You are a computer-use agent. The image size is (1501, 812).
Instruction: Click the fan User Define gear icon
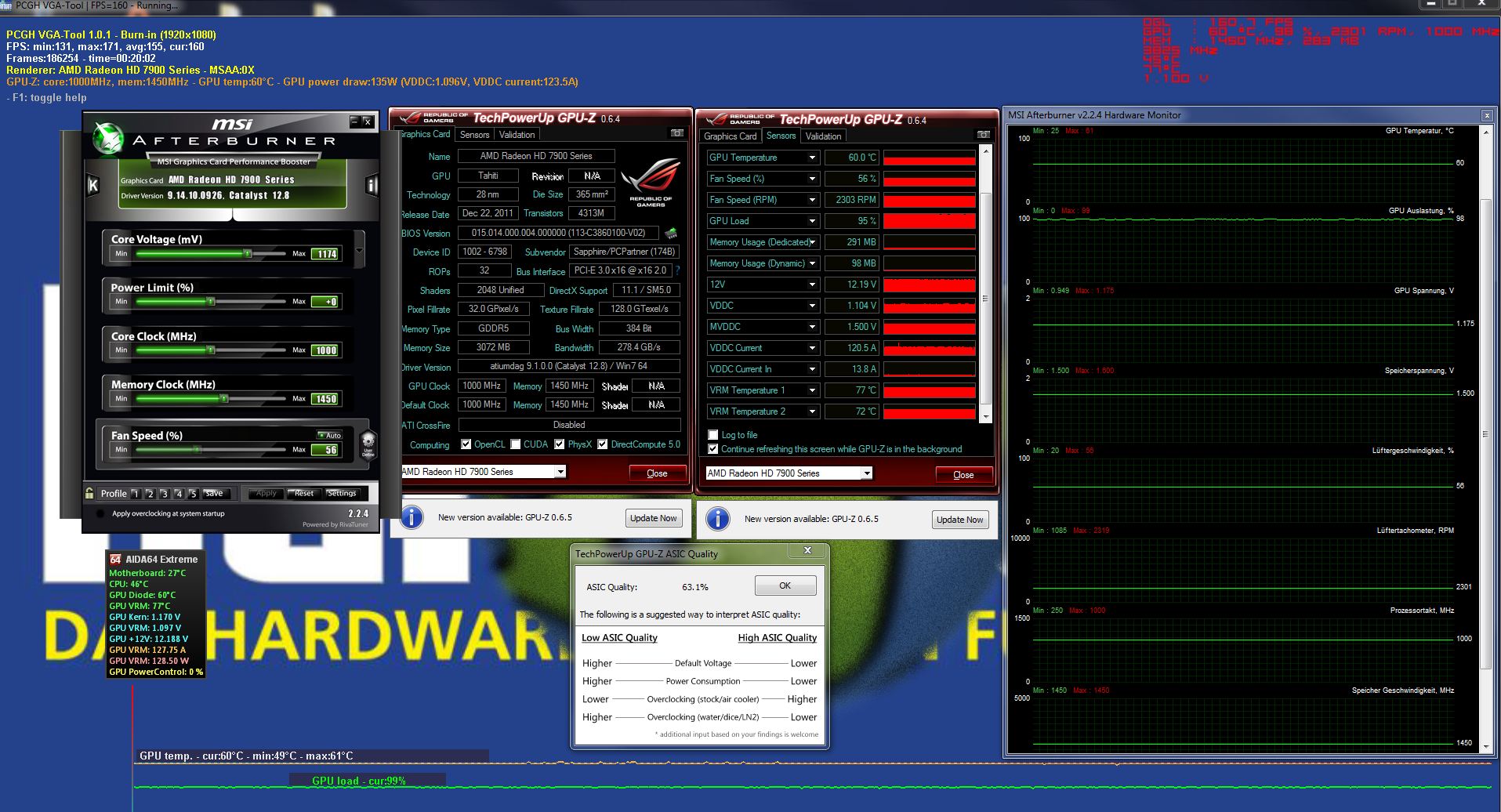pyautogui.click(x=368, y=444)
